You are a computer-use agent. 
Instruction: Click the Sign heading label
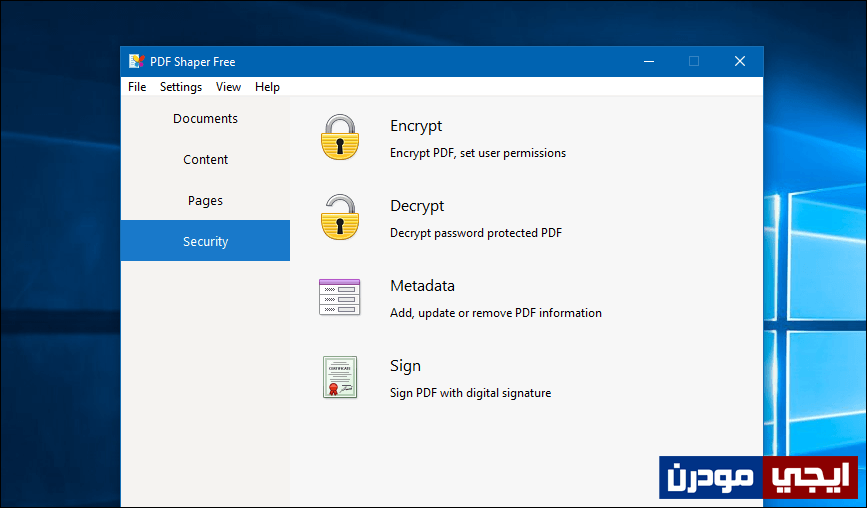(405, 366)
